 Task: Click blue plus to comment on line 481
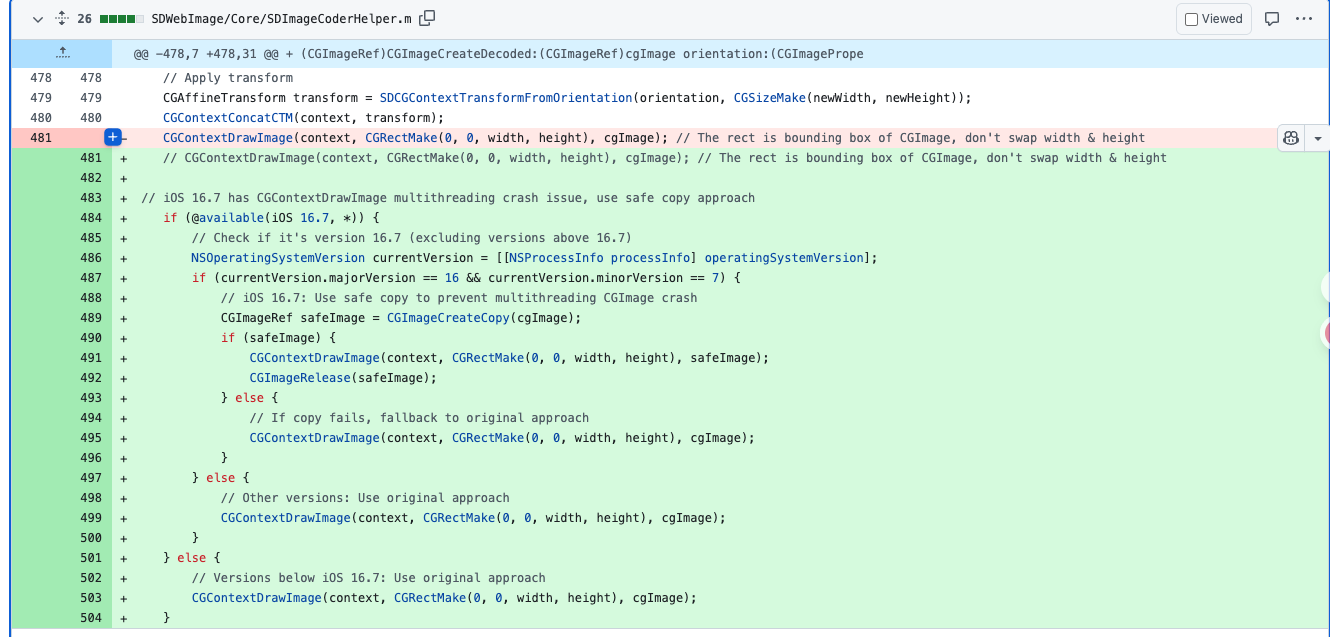113,137
